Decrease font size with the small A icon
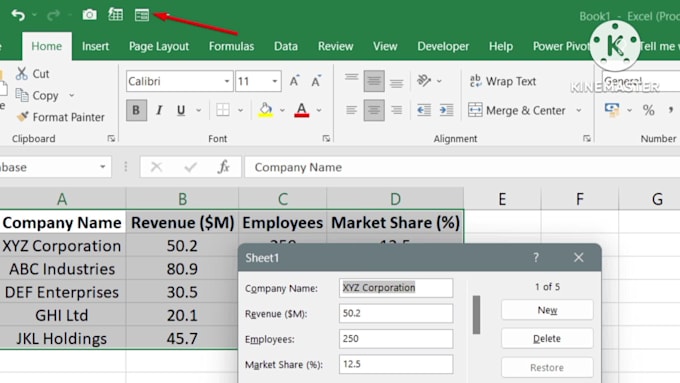 click(316, 81)
